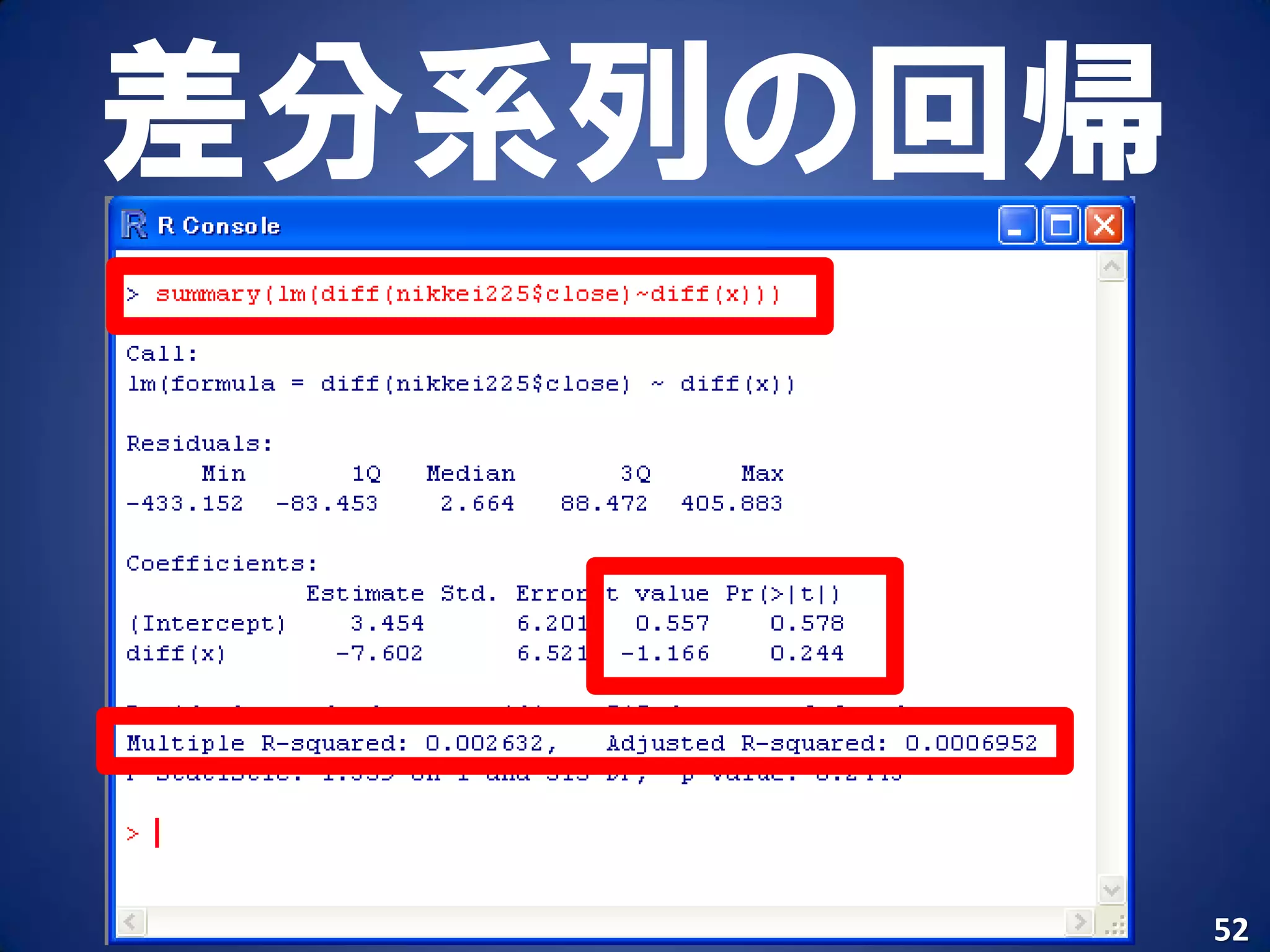Click the R Console title text
The image size is (1270, 952).
[219, 226]
